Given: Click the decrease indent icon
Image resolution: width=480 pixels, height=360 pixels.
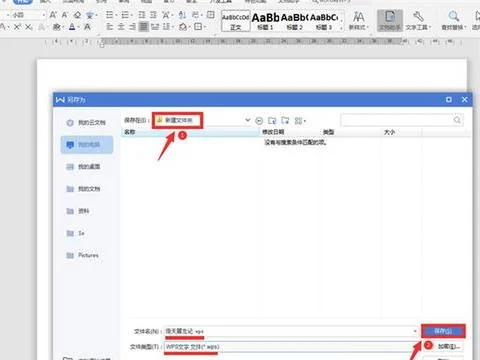Looking at the screenshot, I should (142, 15).
